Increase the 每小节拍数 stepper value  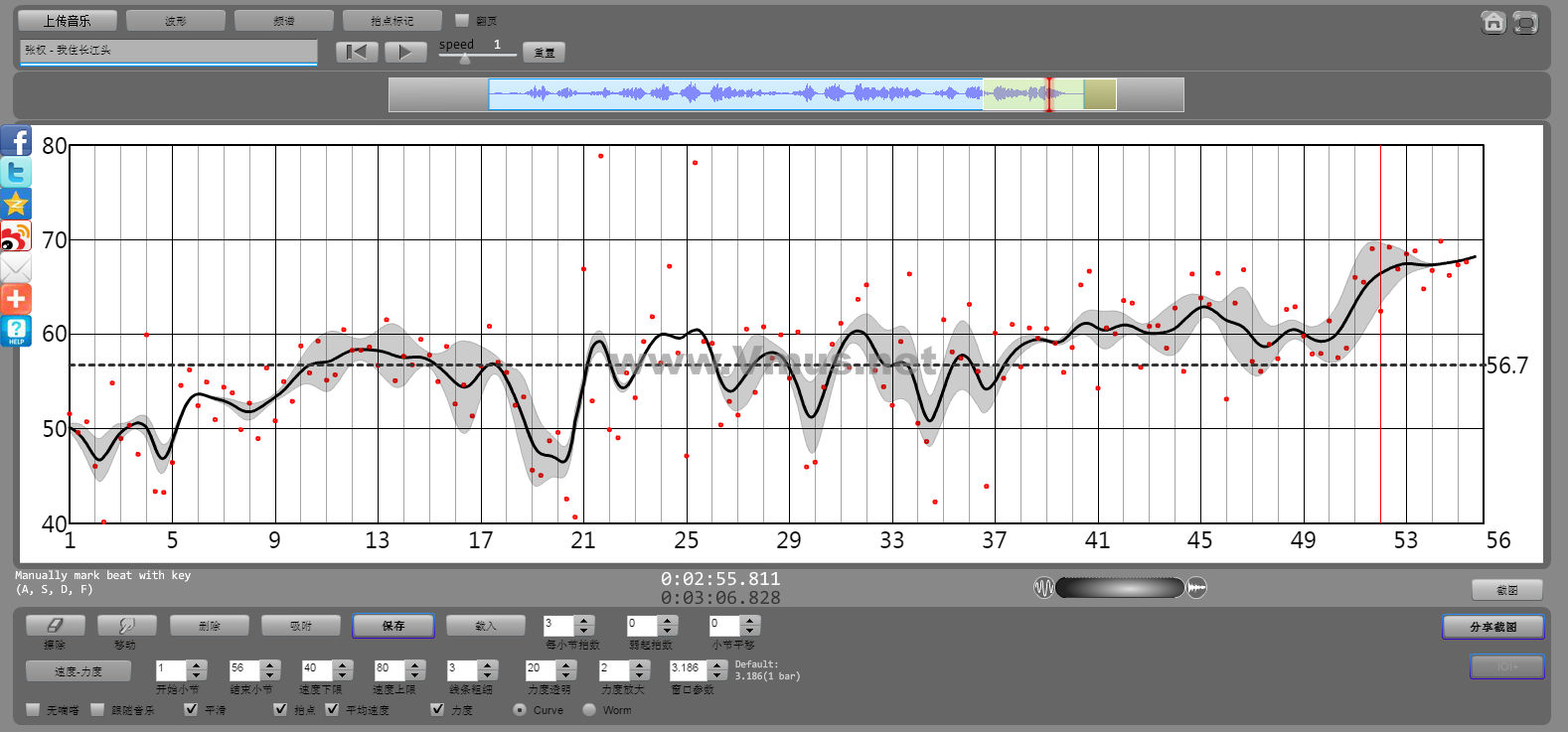pos(584,620)
